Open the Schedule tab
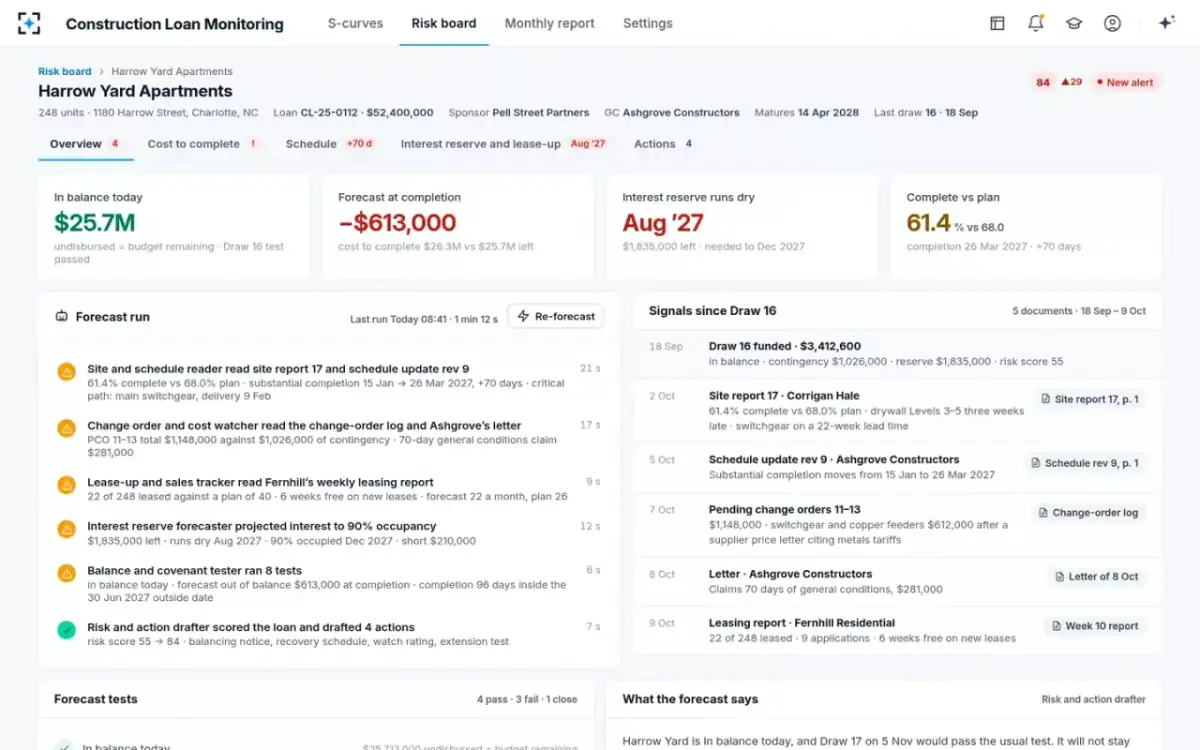 pos(330,144)
